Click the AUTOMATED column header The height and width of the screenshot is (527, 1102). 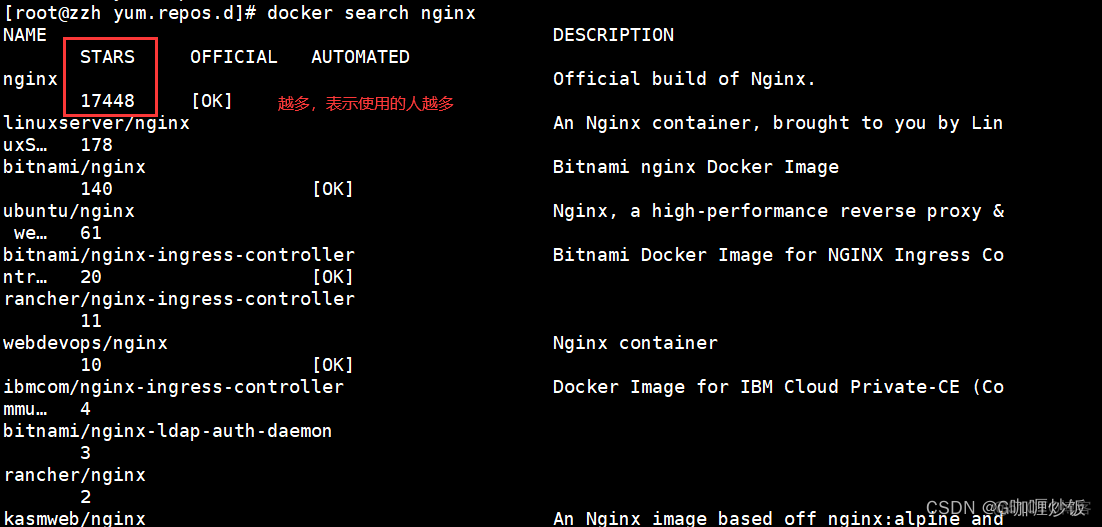click(x=360, y=57)
